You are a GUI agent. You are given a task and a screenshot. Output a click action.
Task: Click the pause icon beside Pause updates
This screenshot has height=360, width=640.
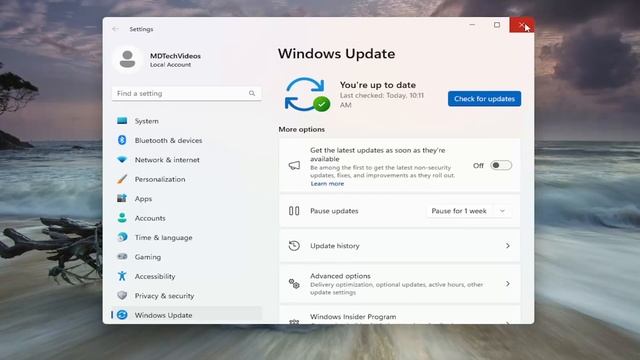click(294, 211)
